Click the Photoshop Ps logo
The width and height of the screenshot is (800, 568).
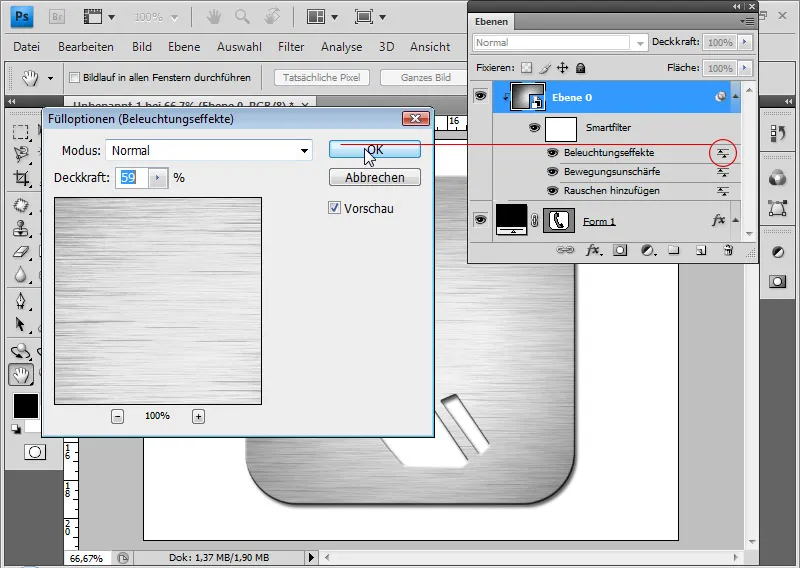tap(22, 16)
